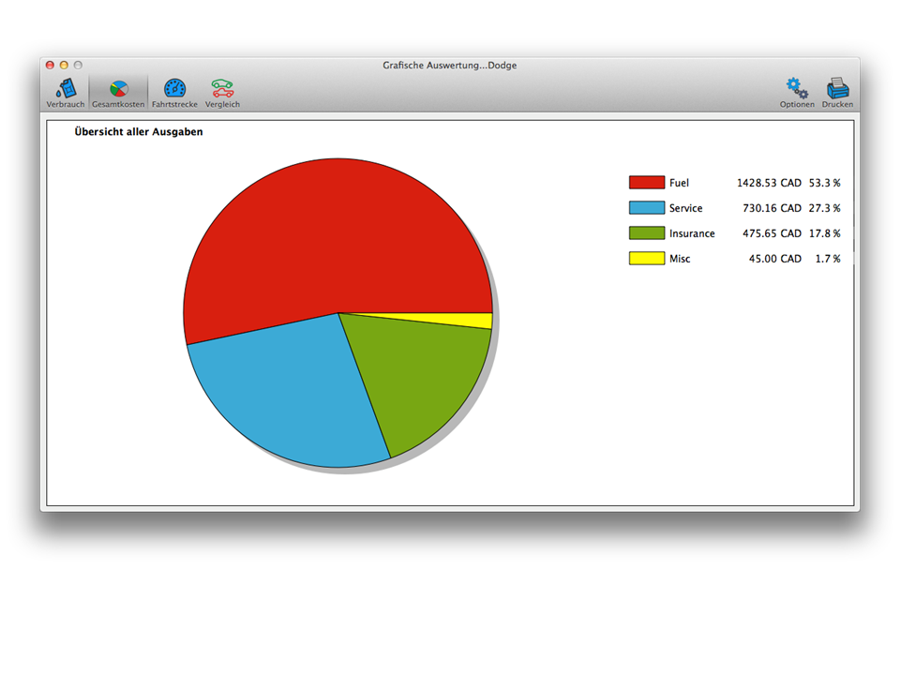Click the Drucken printer icon

point(837,91)
